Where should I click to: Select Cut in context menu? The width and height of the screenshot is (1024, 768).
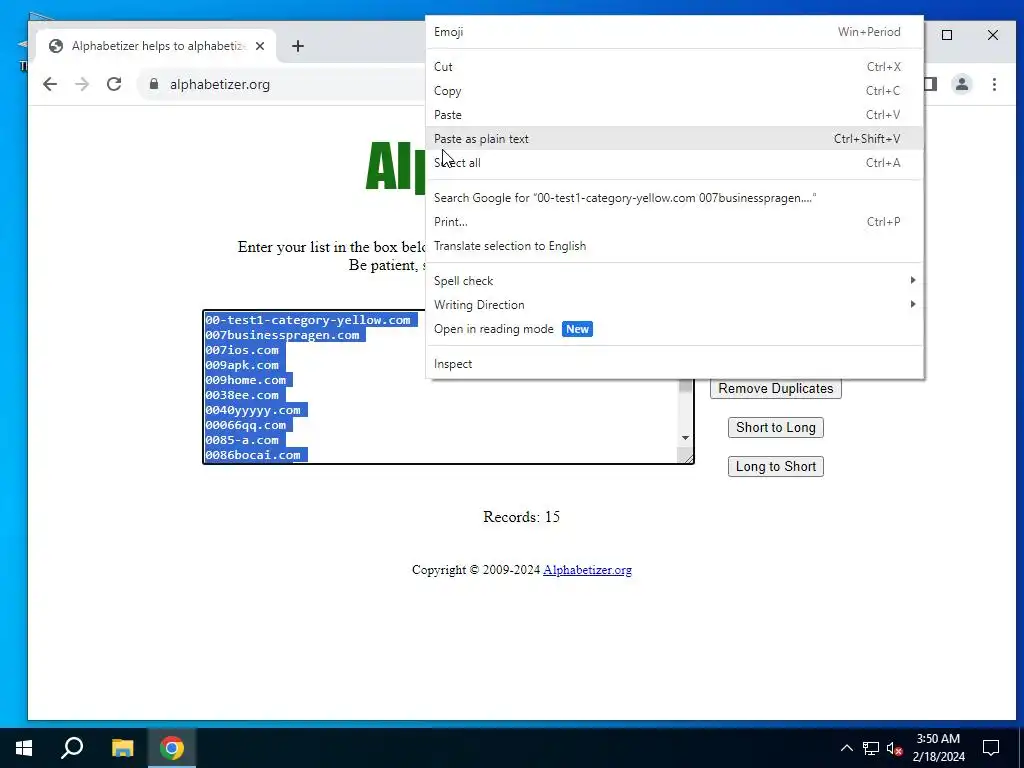674,67
